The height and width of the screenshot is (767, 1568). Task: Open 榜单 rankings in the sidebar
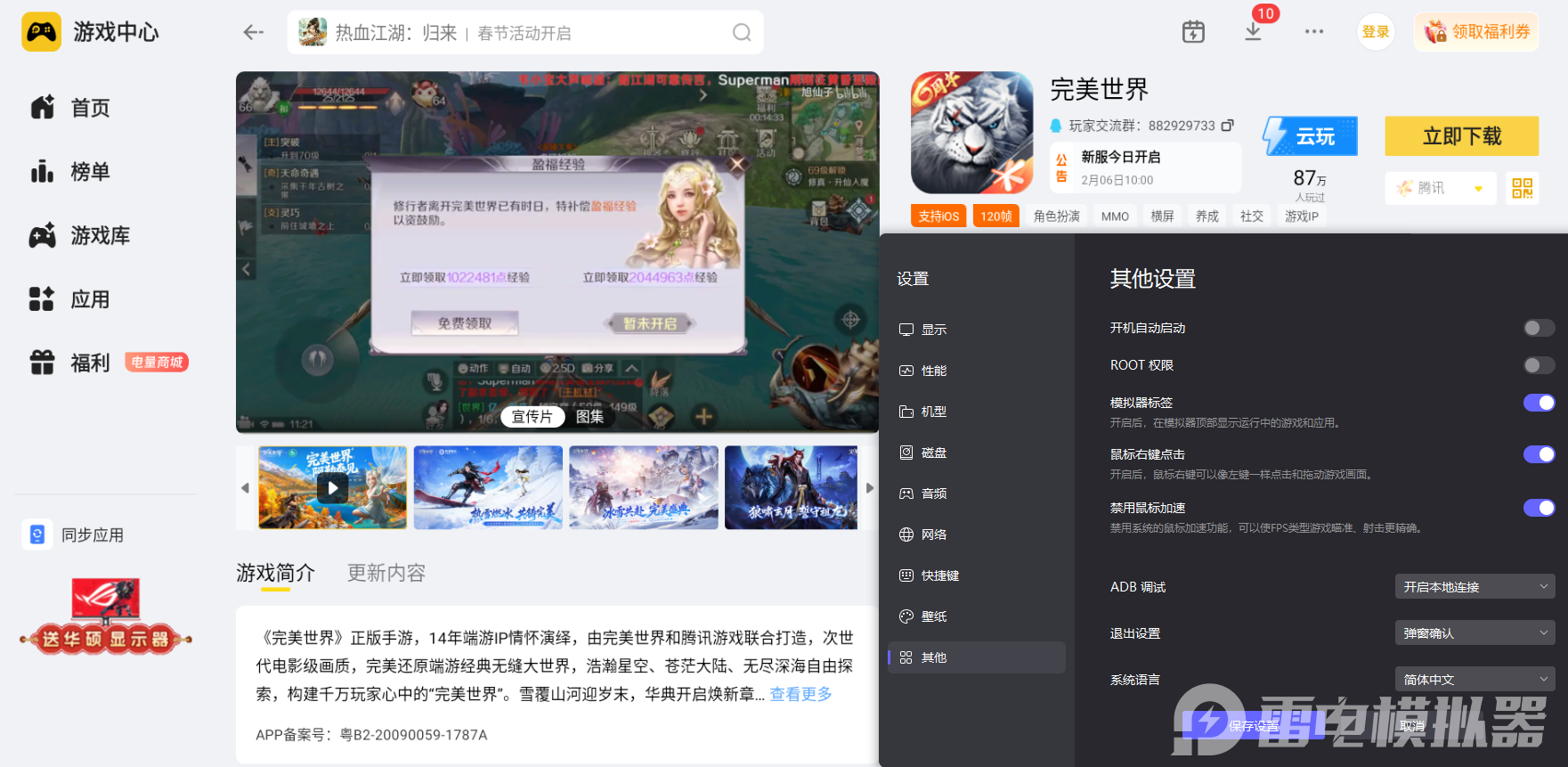(x=70, y=172)
